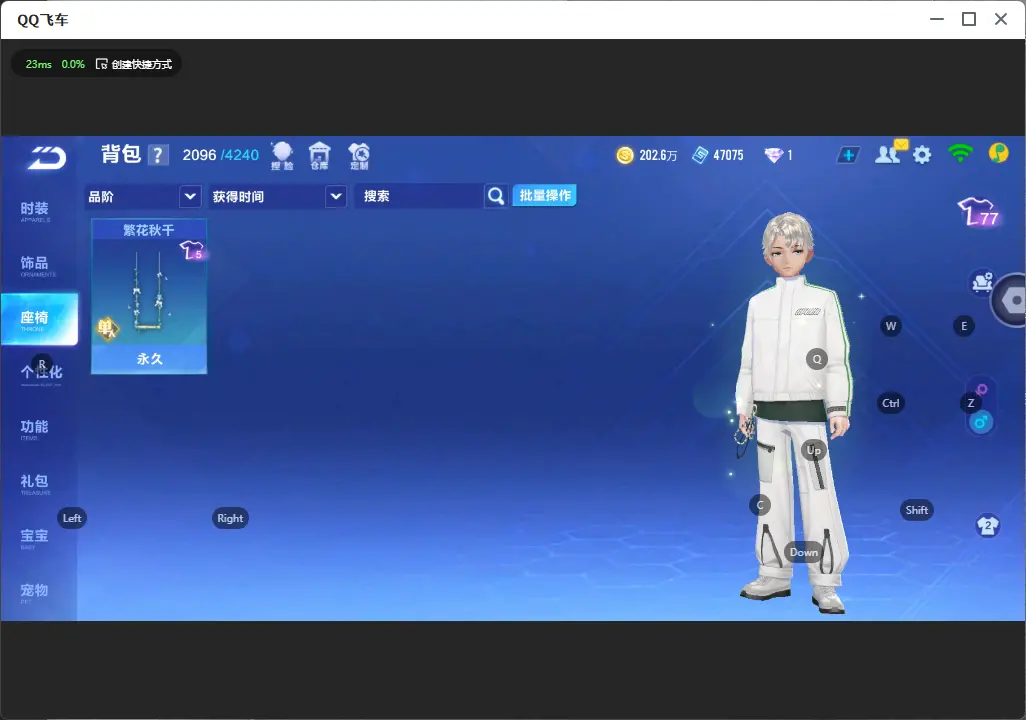Open the settings gear icon

pyautogui.click(x=922, y=155)
